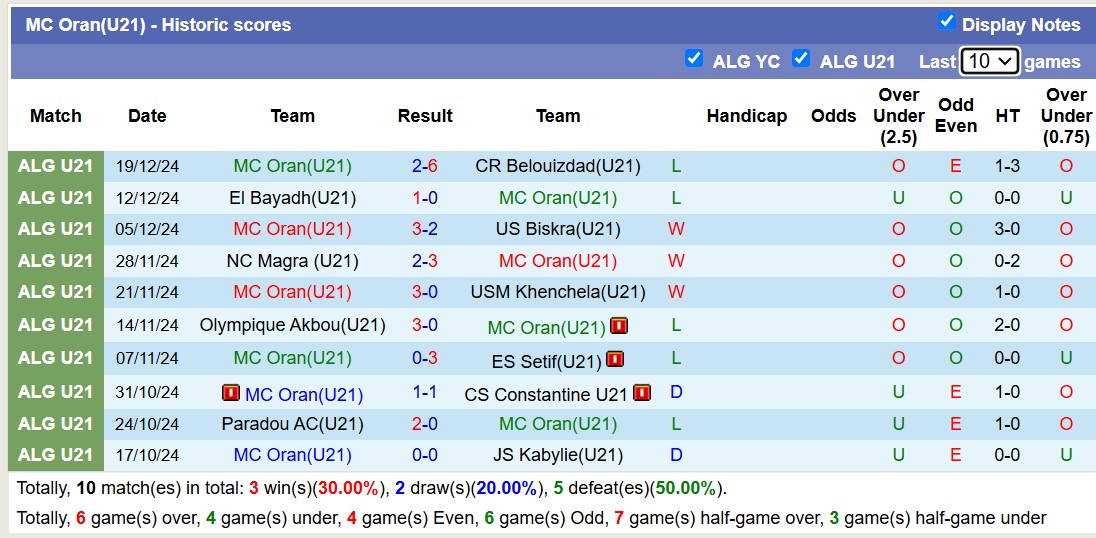Open the Last games count dropdown

tap(989, 61)
